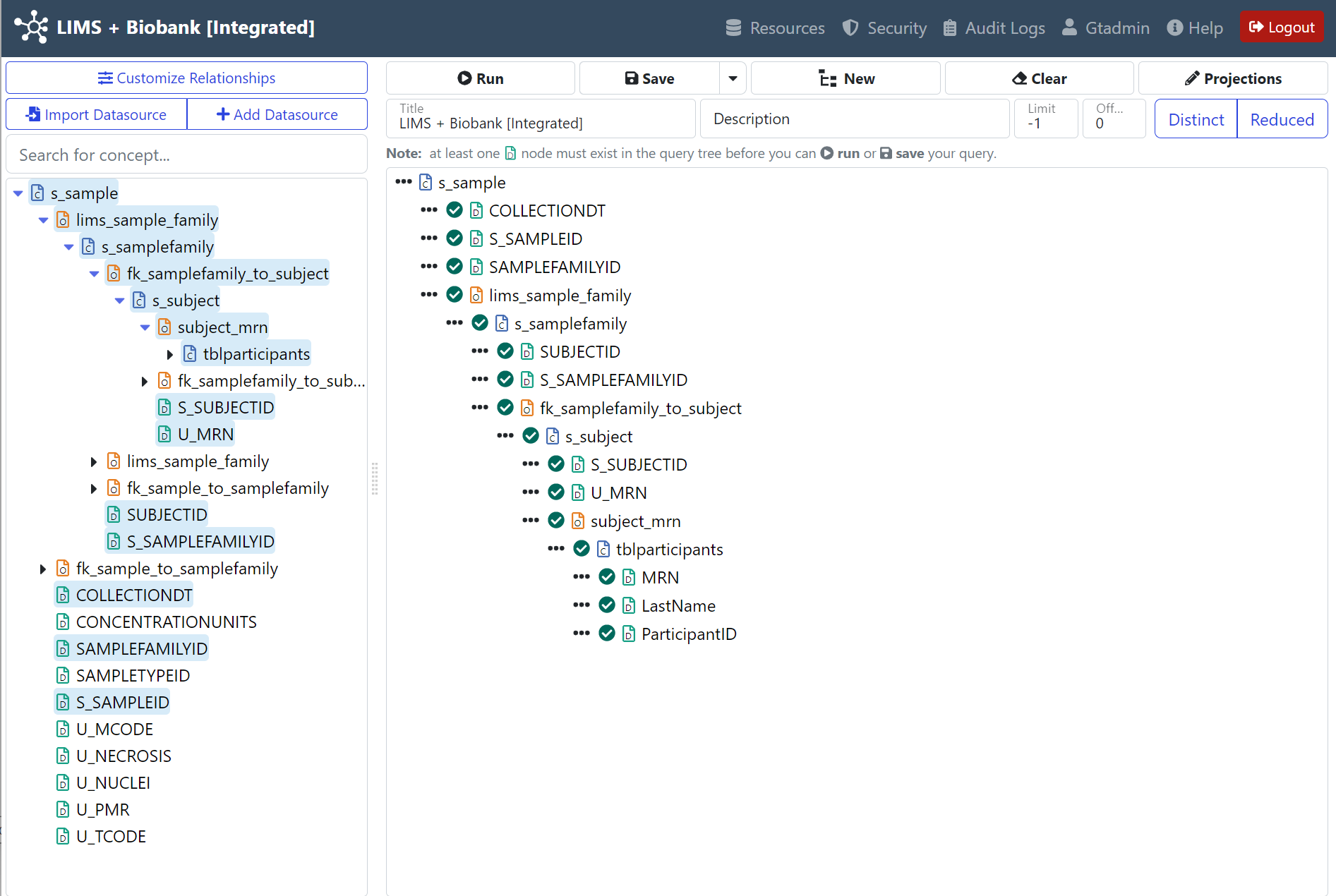Open the Save dropdown arrow
1336x896 pixels.
point(733,78)
